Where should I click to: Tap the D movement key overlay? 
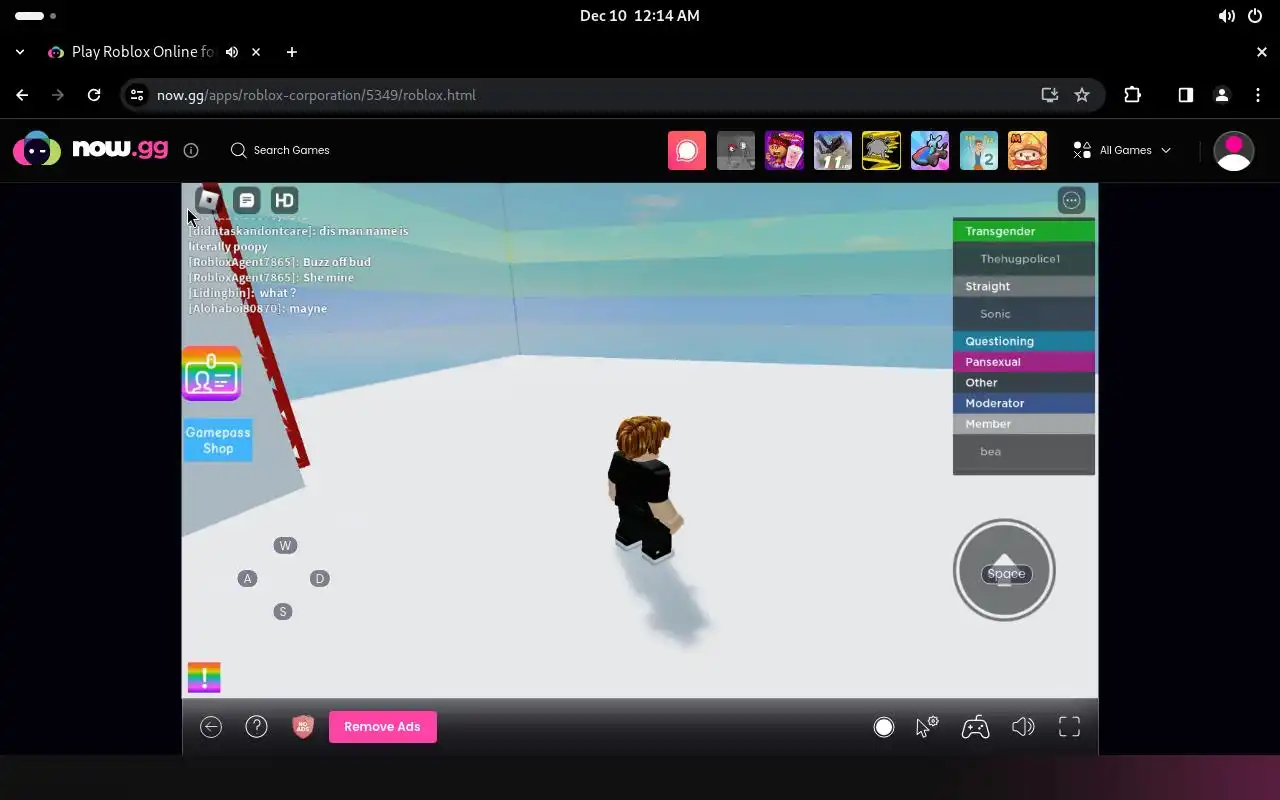tap(320, 578)
